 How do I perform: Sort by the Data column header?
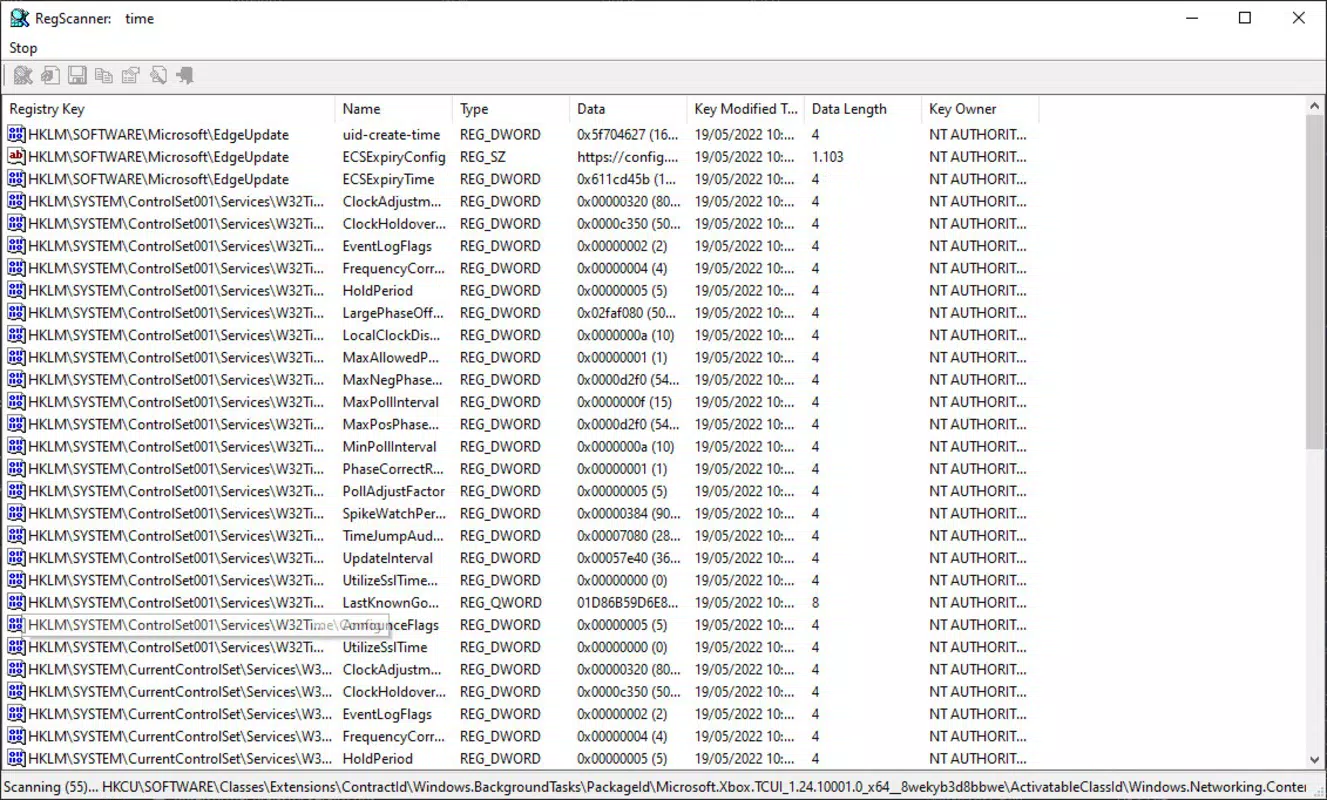(x=628, y=109)
